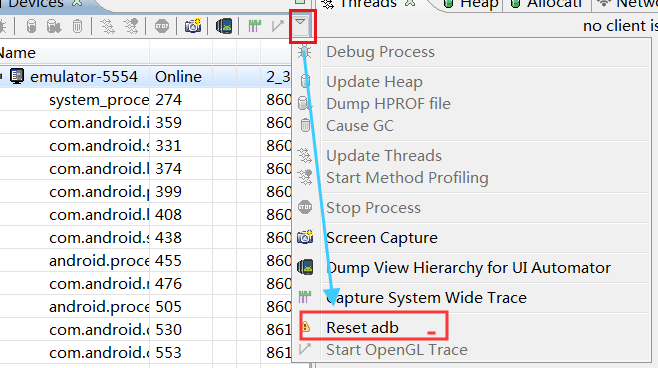Select Dump HPROF file menu entry
Viewport: 658px width, 368px height.
(471, 104)
